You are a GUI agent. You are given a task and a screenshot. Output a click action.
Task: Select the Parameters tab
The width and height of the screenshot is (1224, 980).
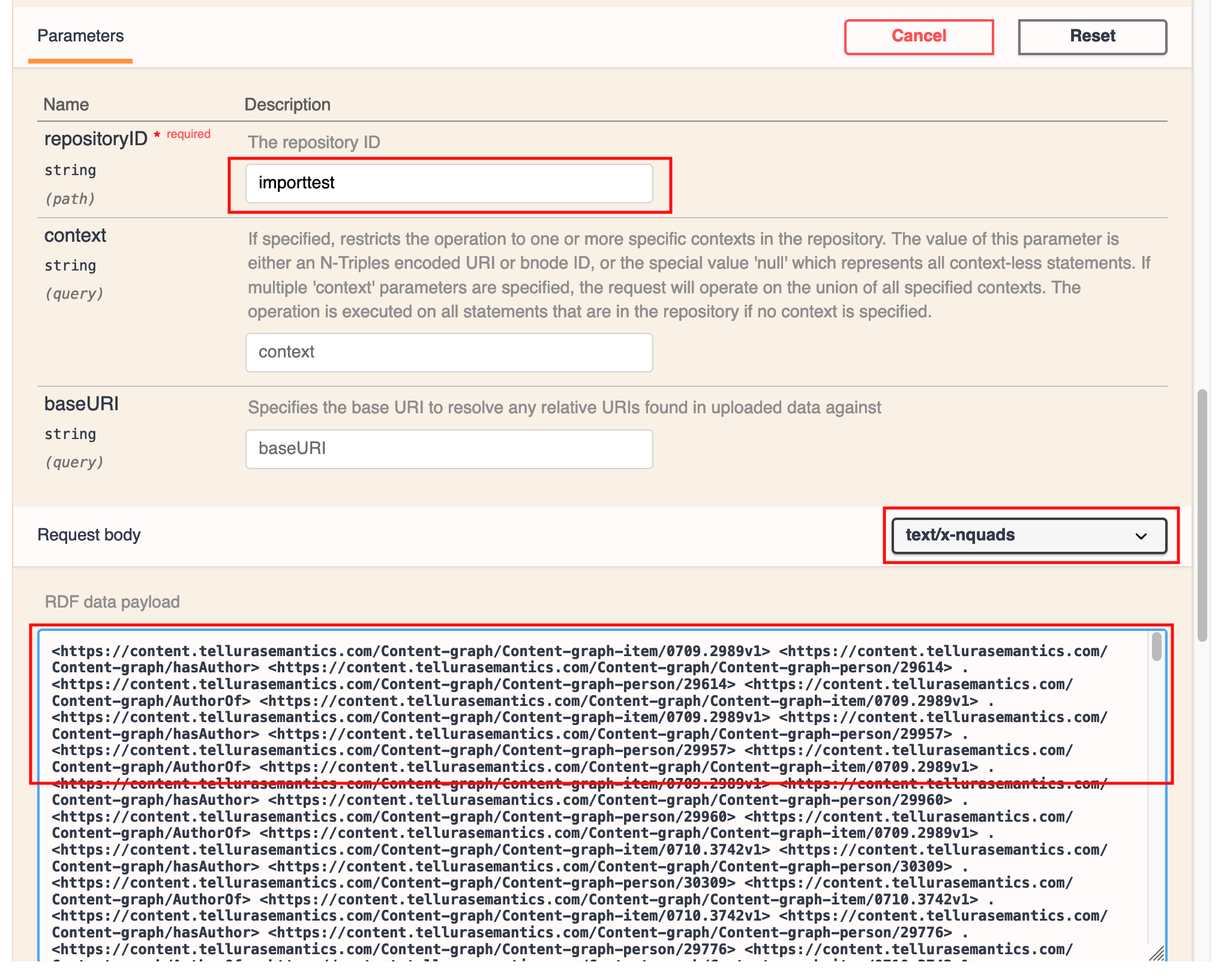click(x=80, y=36)
